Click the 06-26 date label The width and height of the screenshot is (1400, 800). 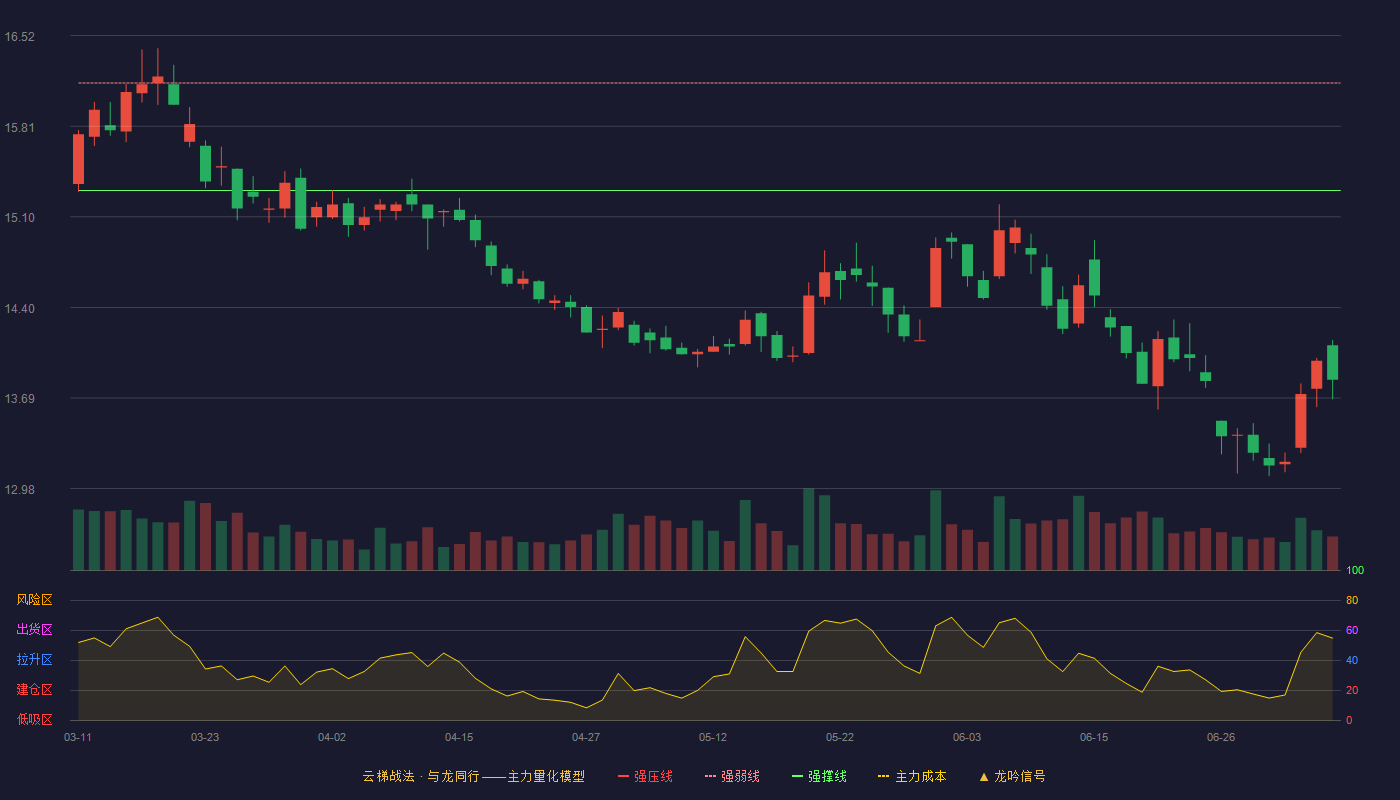[1221, 737]
